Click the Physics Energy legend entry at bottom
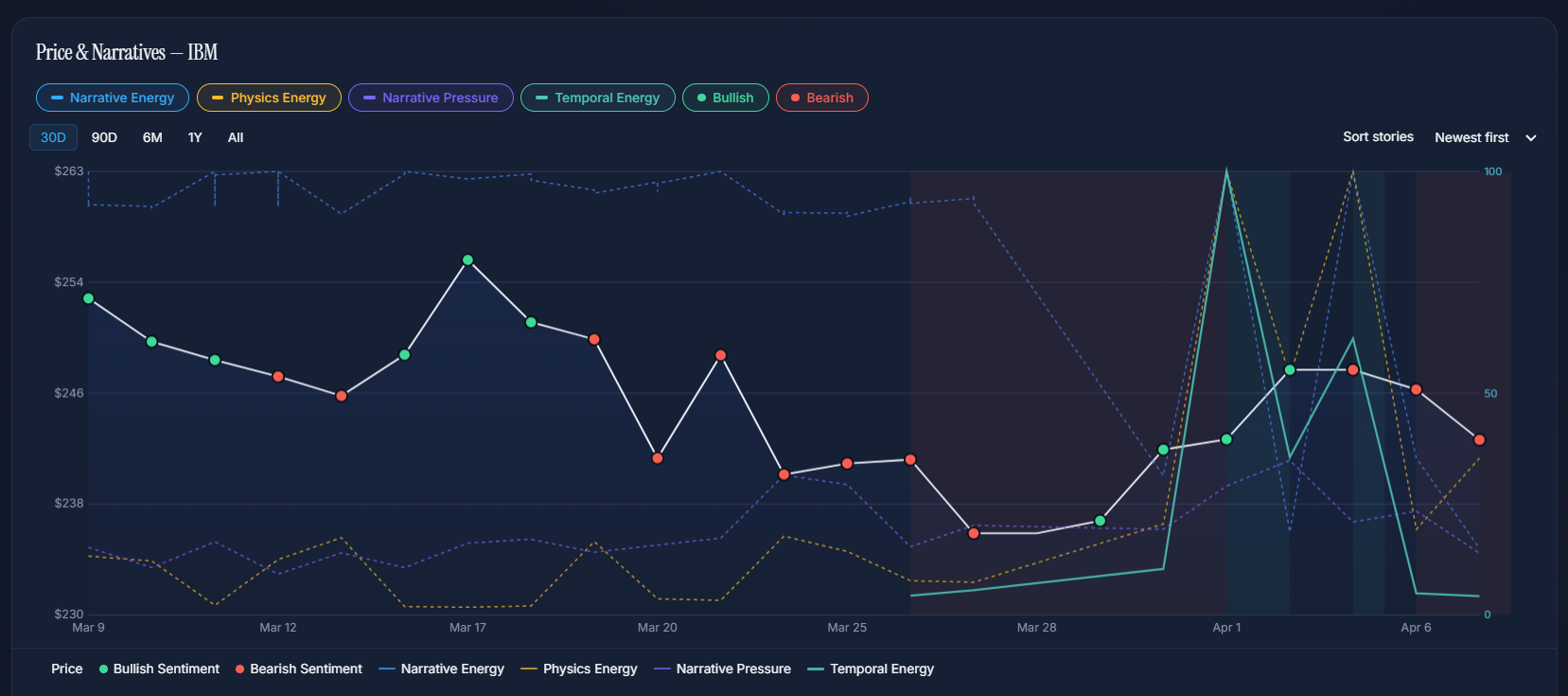 tap(579, 669)
